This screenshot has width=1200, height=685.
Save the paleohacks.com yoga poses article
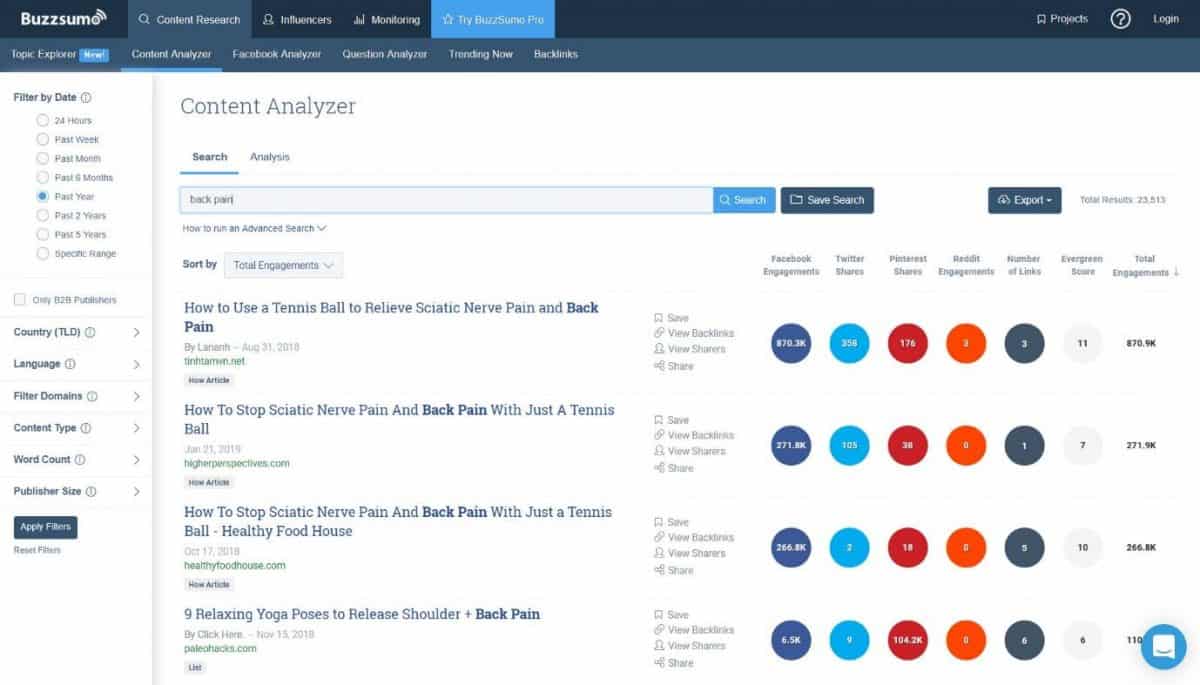coord(671,615)
